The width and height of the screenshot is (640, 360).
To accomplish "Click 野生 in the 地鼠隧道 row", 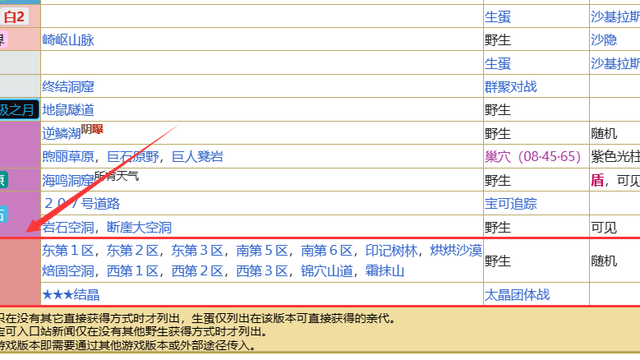I will pyautogui.click(x=498, y=110).
